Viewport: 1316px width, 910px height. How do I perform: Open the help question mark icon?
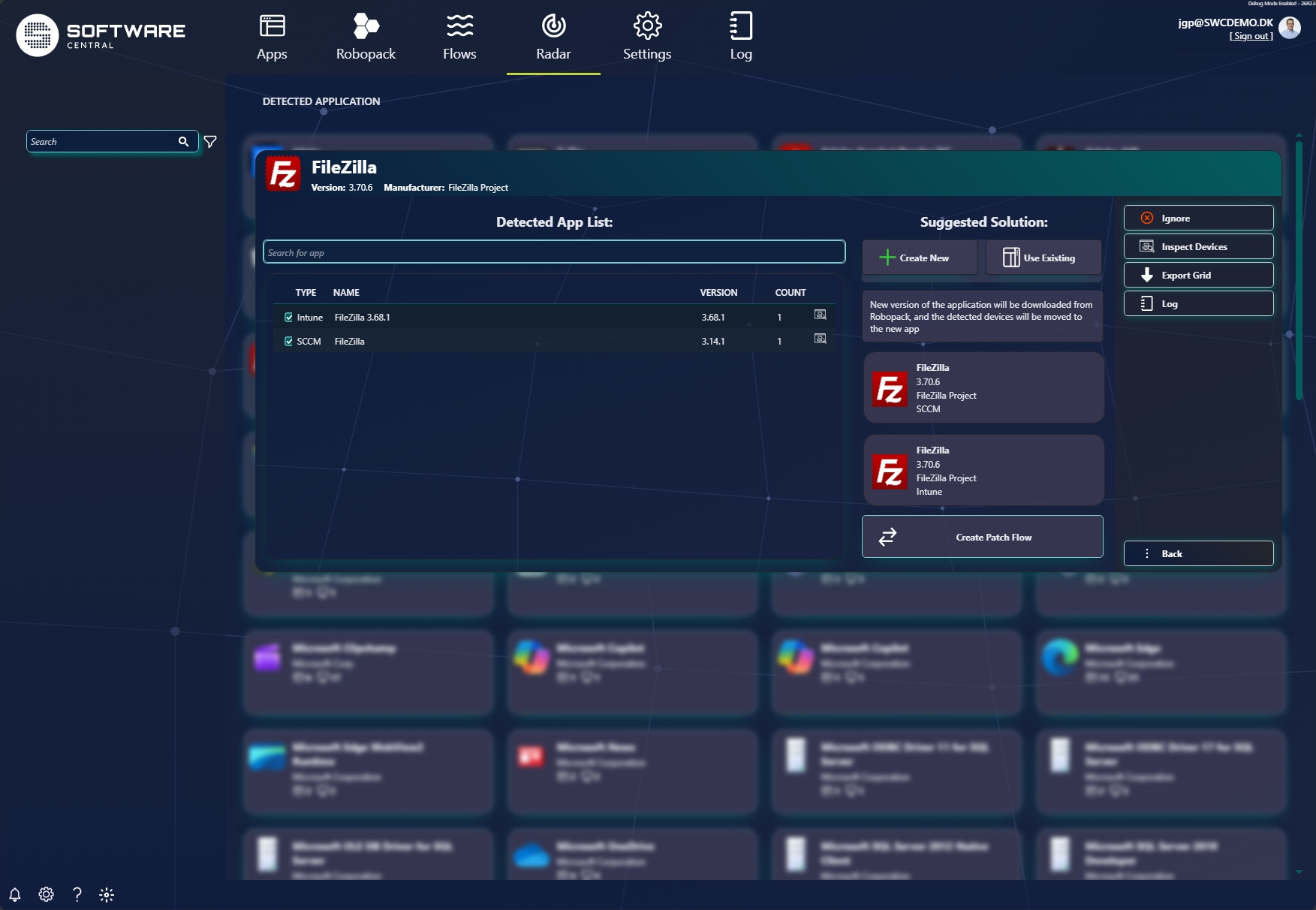pos(77,894)
